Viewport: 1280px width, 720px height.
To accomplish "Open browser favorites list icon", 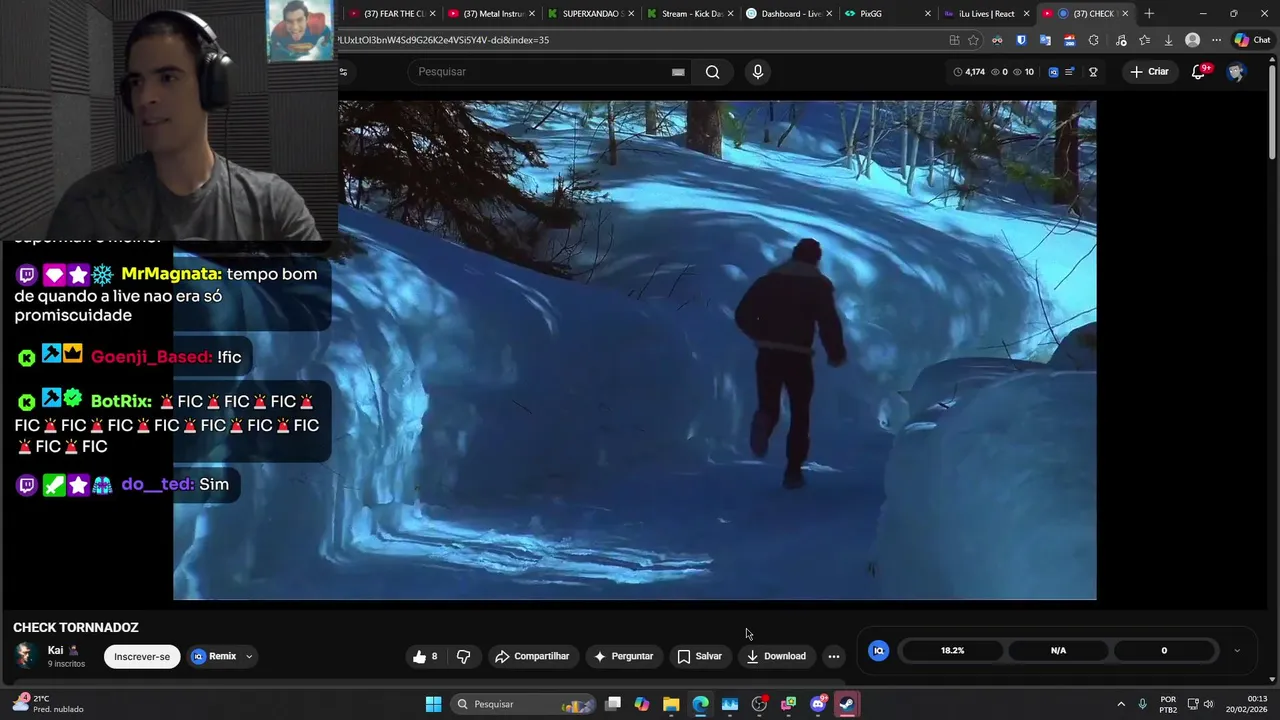I will coord(1145,40).
